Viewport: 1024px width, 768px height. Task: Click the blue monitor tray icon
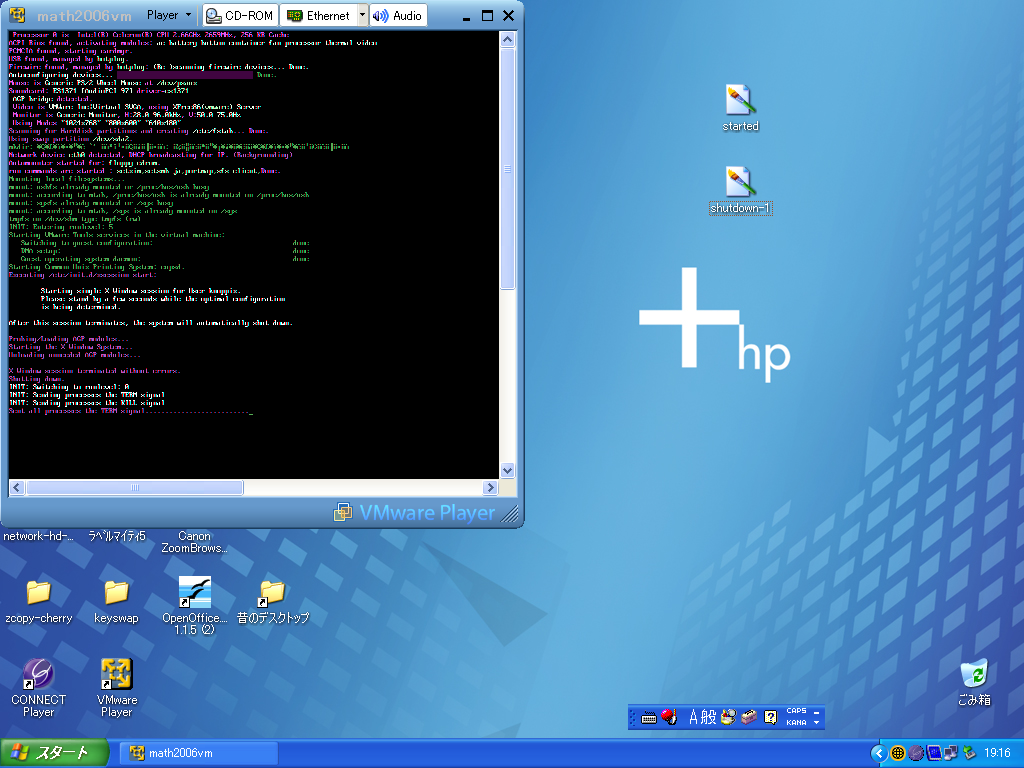(934, 753)
